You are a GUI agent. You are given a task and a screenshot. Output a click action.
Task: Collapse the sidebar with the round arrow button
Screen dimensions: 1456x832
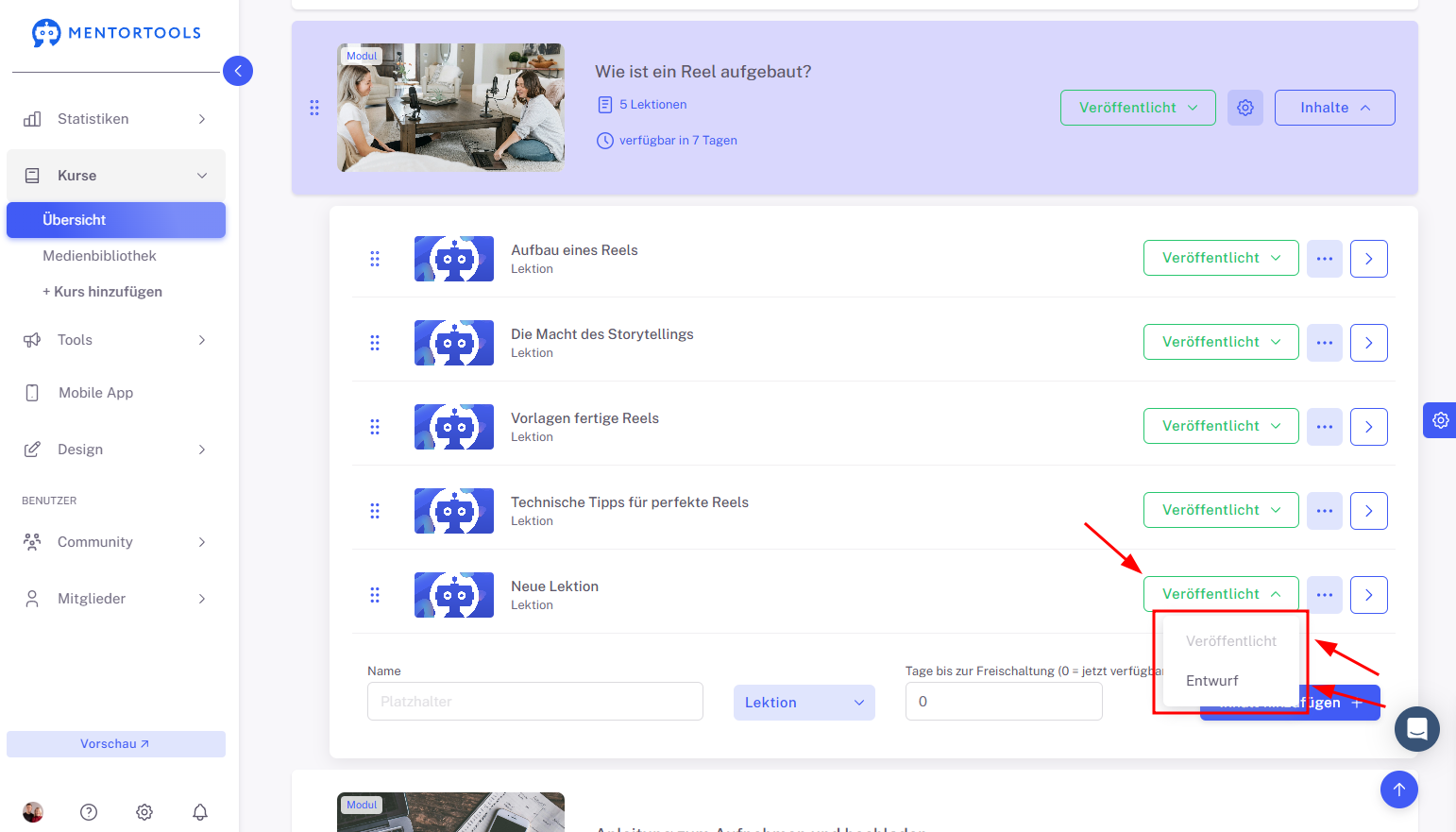(238, 71)
